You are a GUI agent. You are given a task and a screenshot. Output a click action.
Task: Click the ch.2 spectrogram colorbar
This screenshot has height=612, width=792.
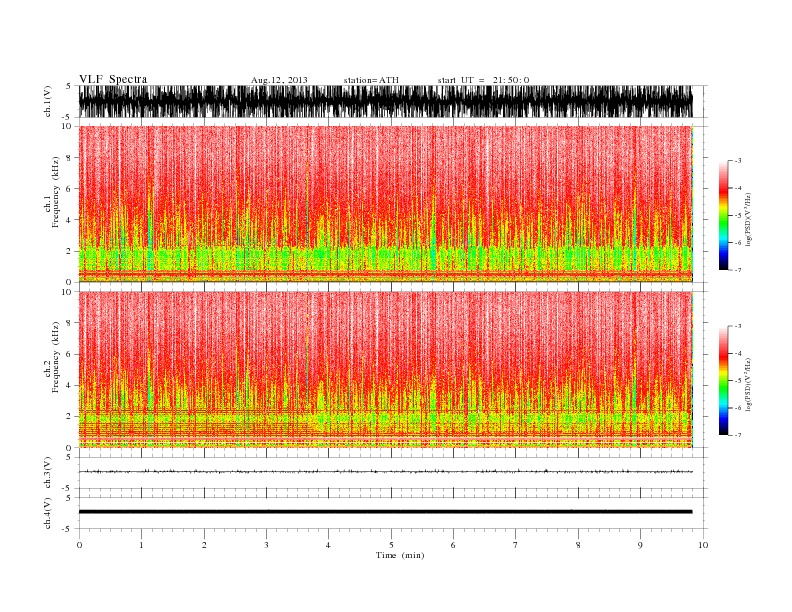pyautogui.click(x=723, y=380)
